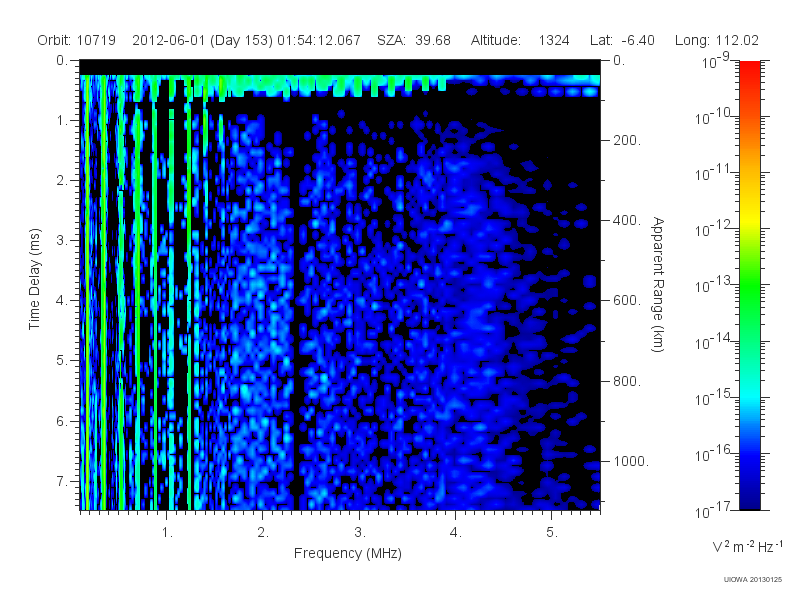The width and height of the screenshot is (800, 600).
Task: Select the "Altitude: 1324" header entry
Action: [x=520, y=40]
